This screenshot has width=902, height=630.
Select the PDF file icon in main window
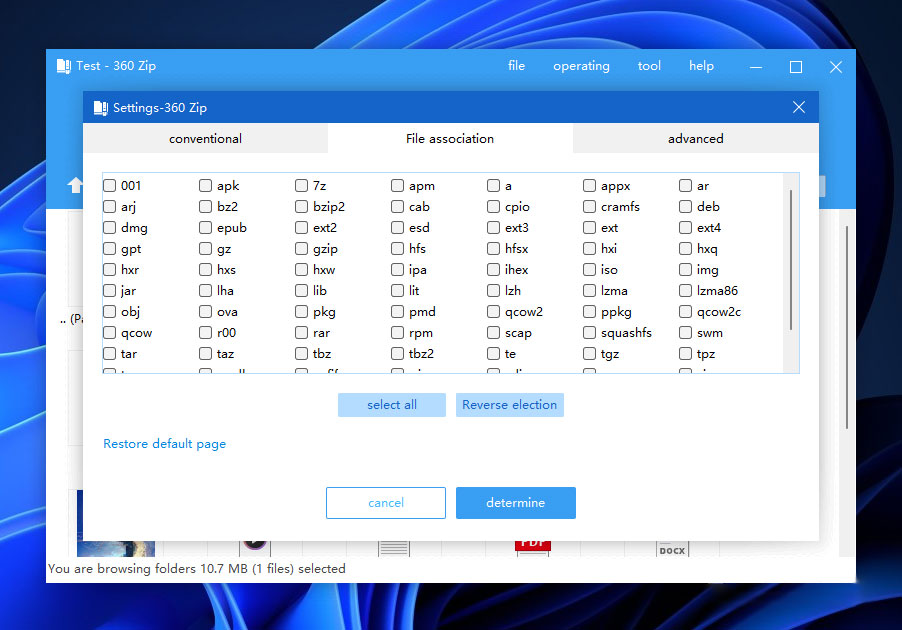(533, 547)
